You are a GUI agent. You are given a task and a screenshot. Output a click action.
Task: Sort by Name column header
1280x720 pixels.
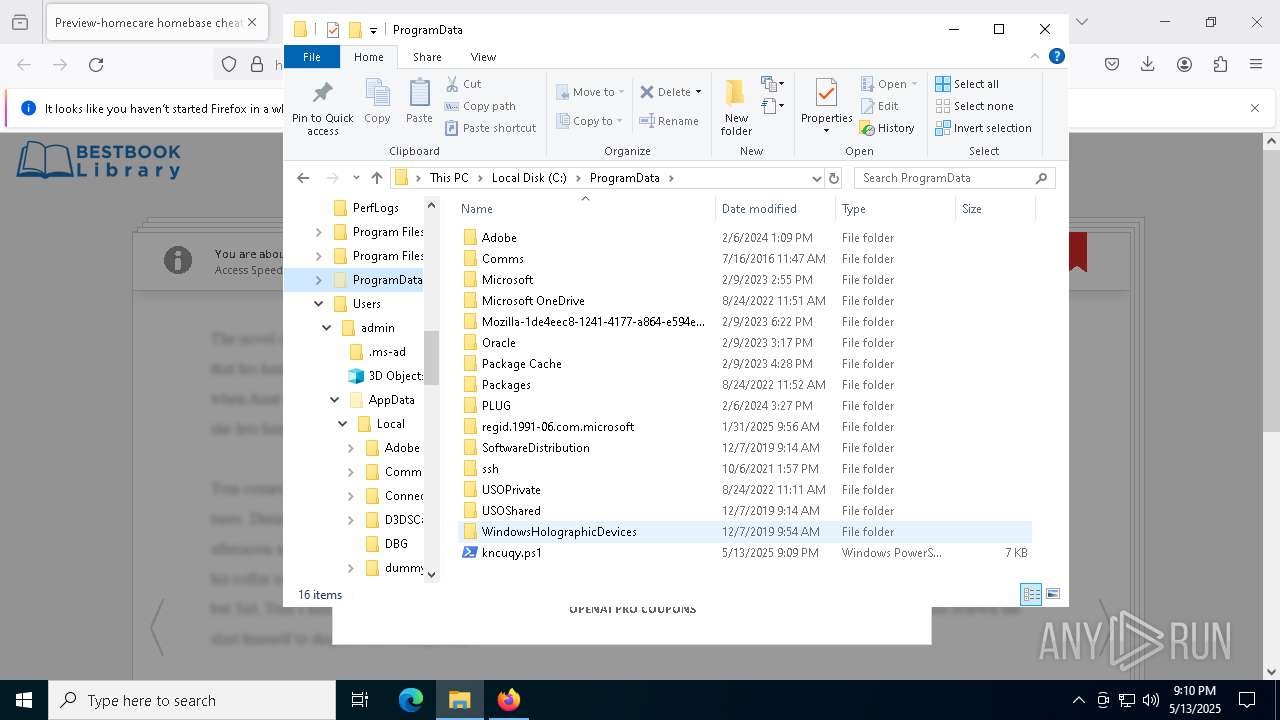(585, 209)
